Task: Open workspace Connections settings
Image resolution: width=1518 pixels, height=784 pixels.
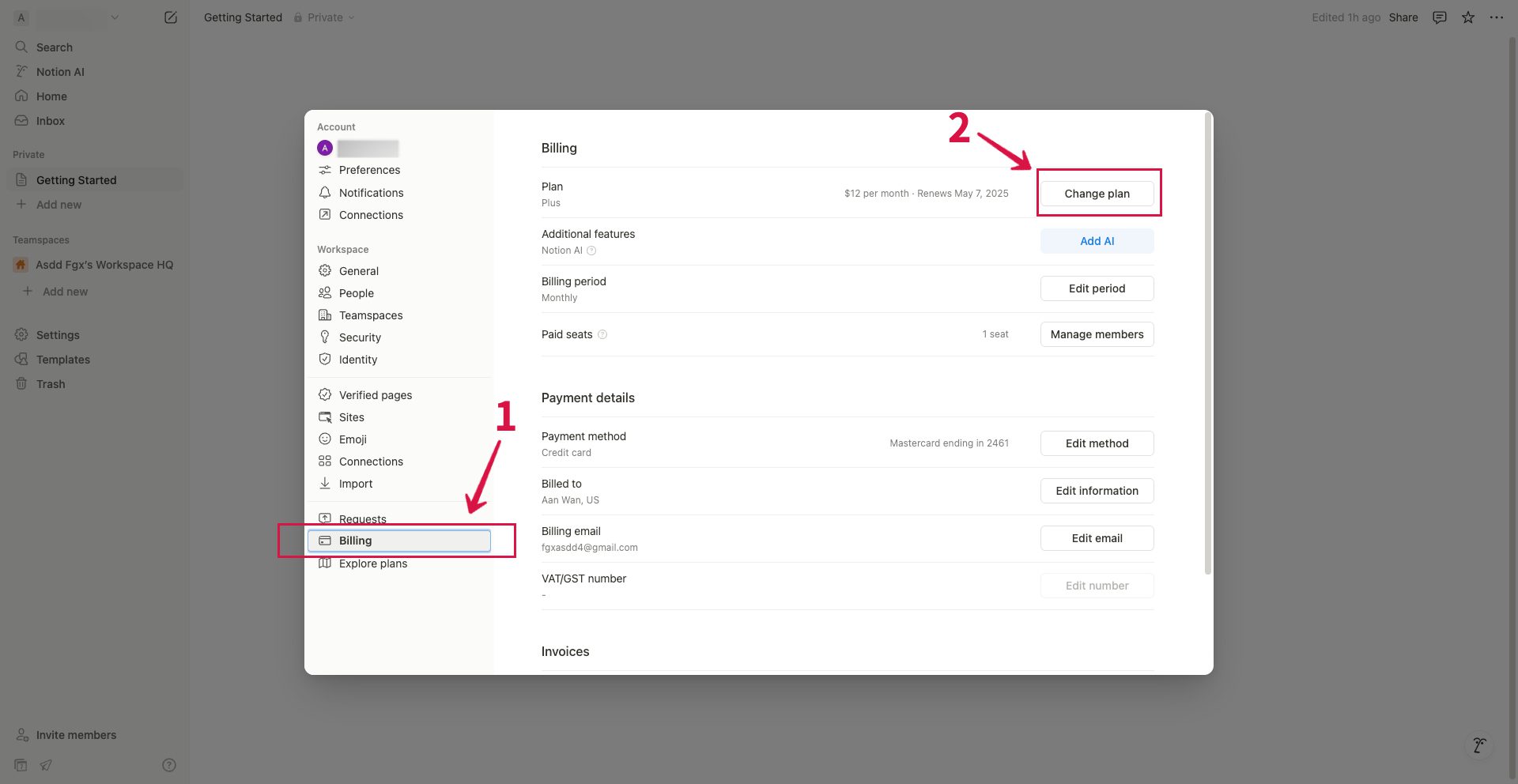Action: point(399,462)
